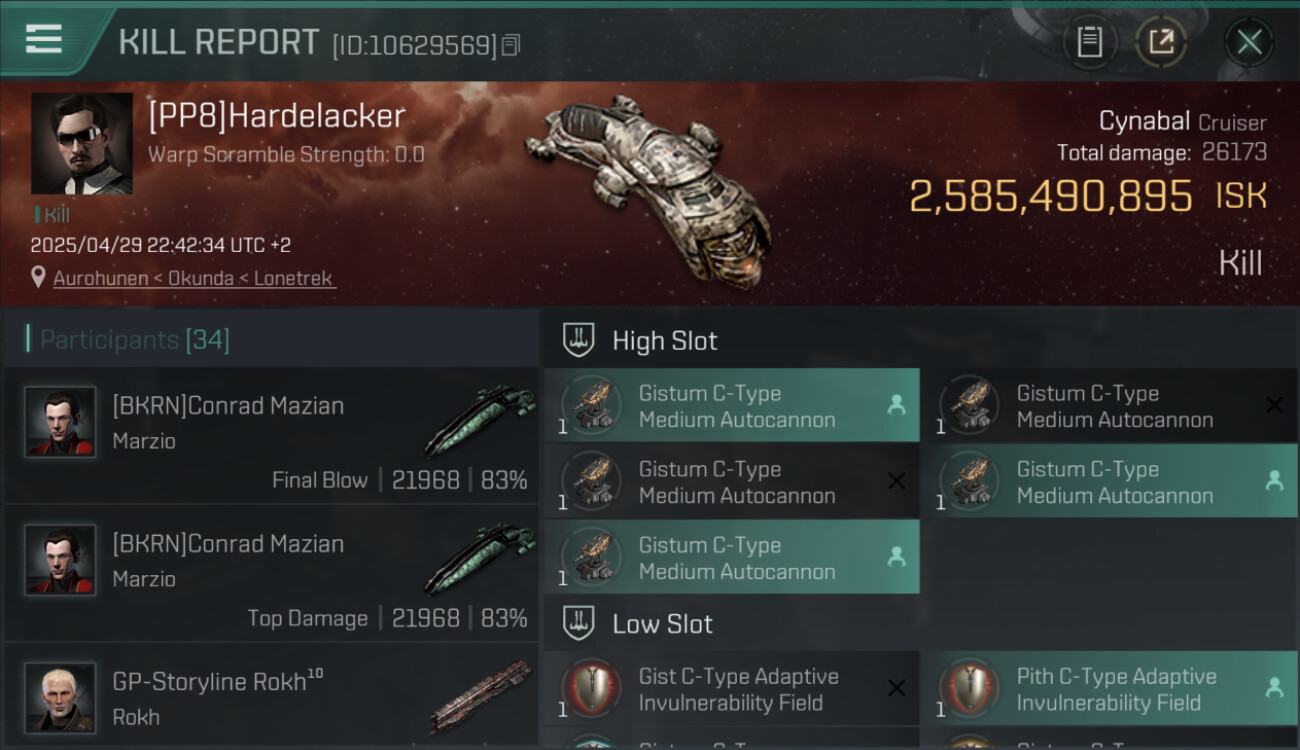Copy the kill report ID icon
Viewport: 1300px width, 750px height.
pos(511,45)
